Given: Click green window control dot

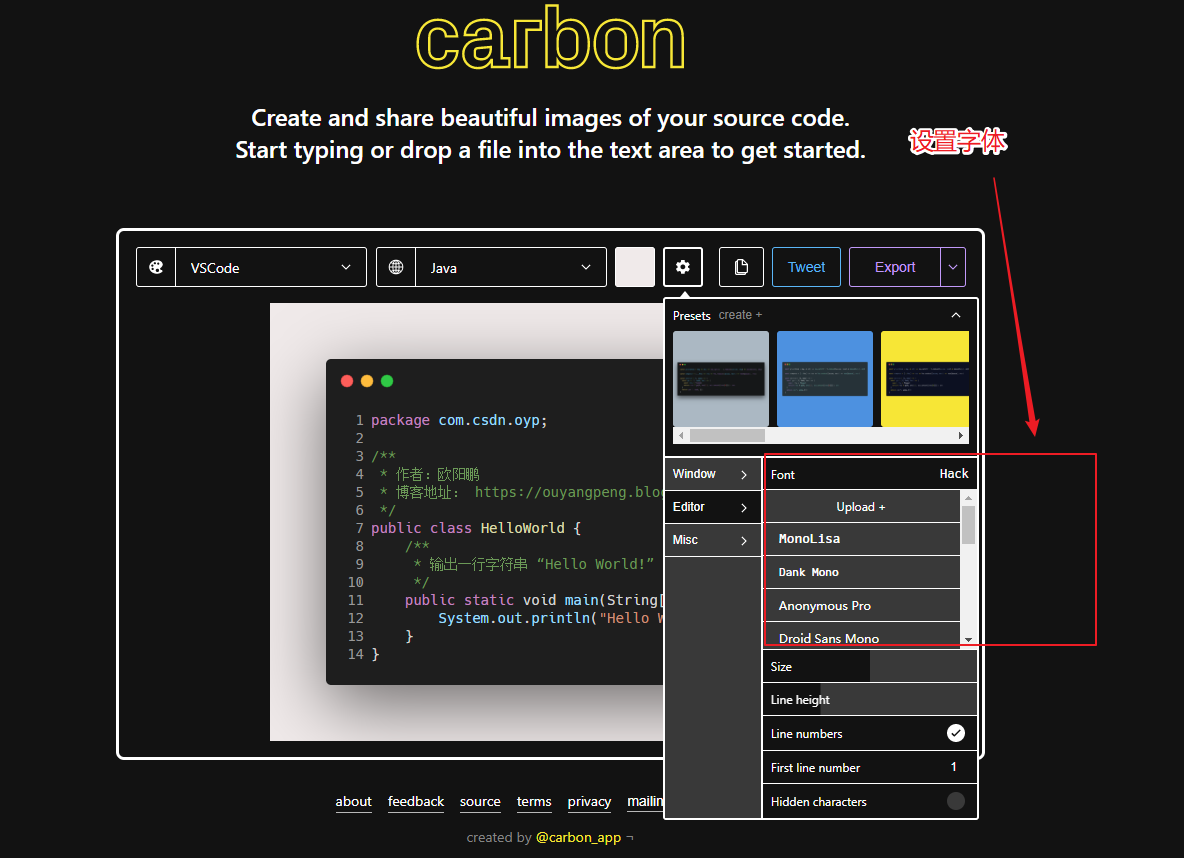Looking at the screenshot, I should (387, 381).
